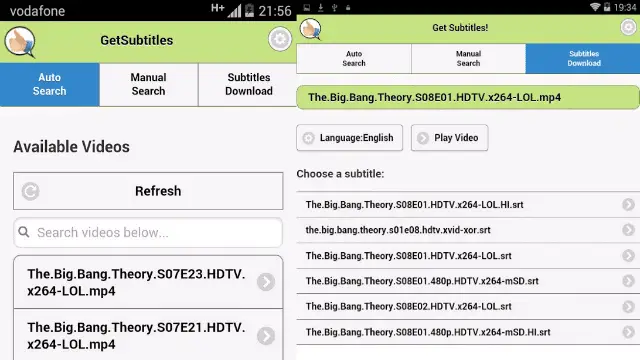Open Manual Search tab on right screen
Image resolution: width=640 pixels, height=360 pixels.
coord(468,59)
